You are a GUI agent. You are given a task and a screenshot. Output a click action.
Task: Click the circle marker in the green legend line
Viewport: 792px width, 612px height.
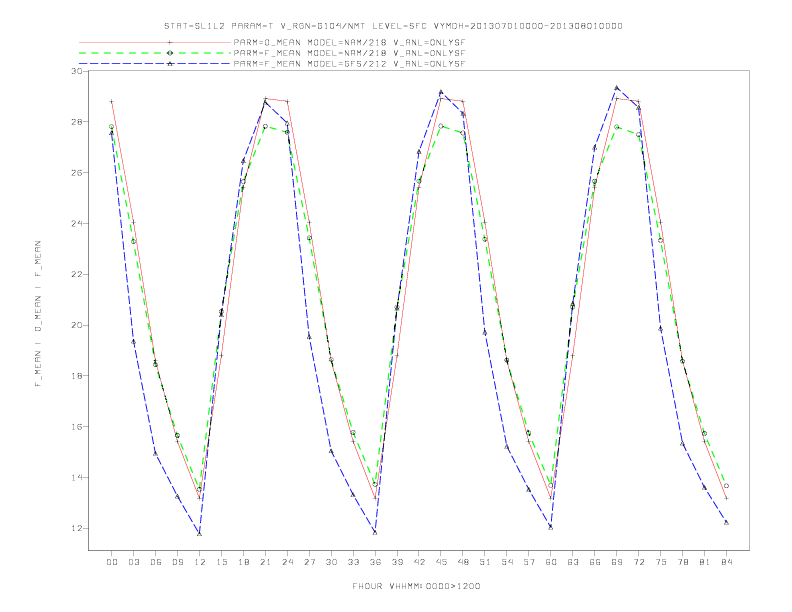(170, 53)
